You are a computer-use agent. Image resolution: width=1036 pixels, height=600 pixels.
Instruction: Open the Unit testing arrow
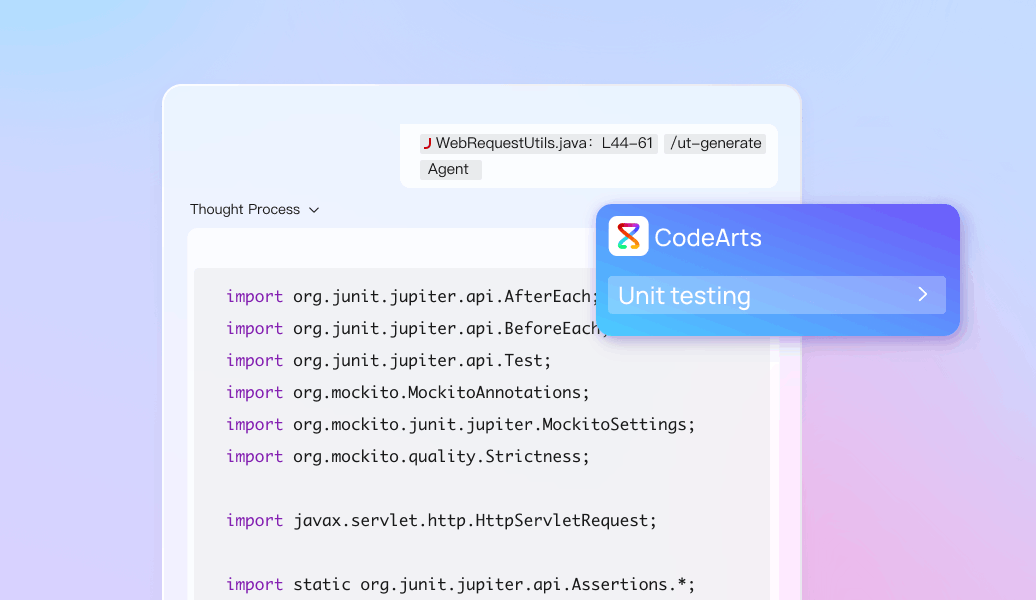pyautogui.click(x=923, y=295)
